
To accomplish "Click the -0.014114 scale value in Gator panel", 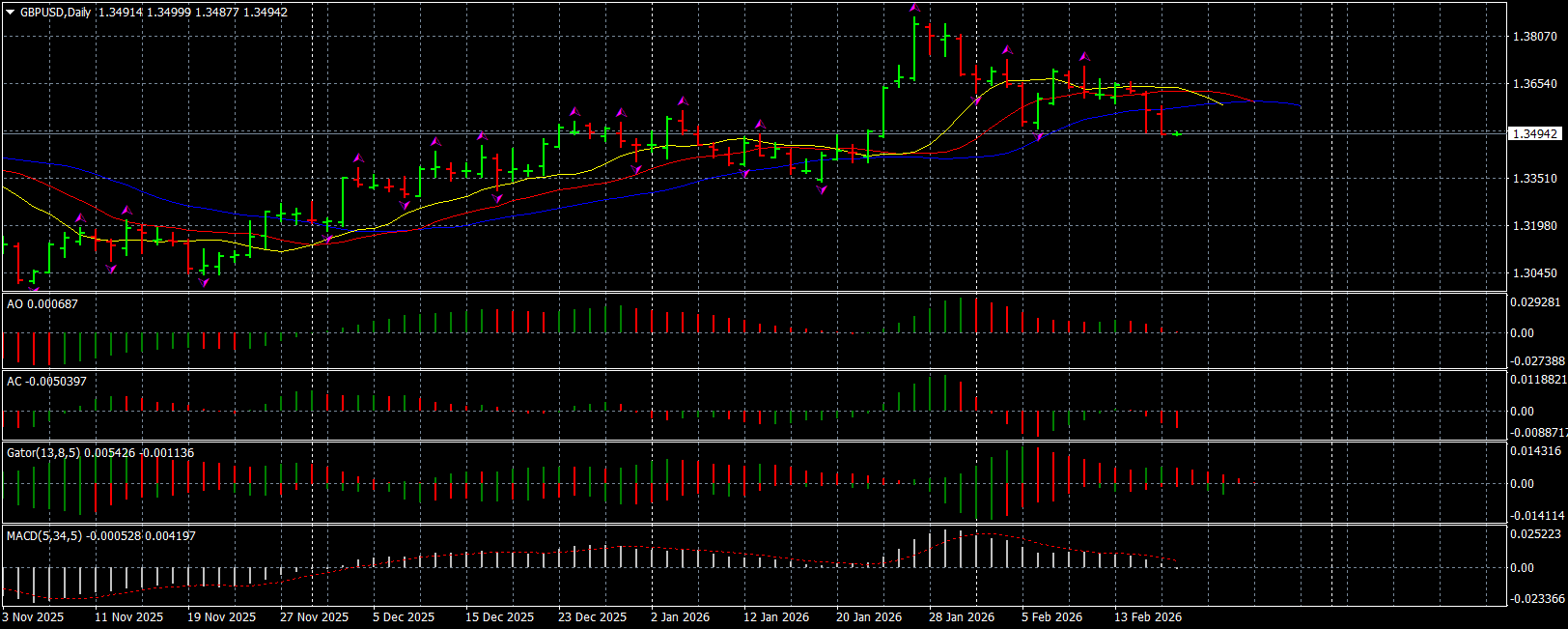I will pos(1537,516).
